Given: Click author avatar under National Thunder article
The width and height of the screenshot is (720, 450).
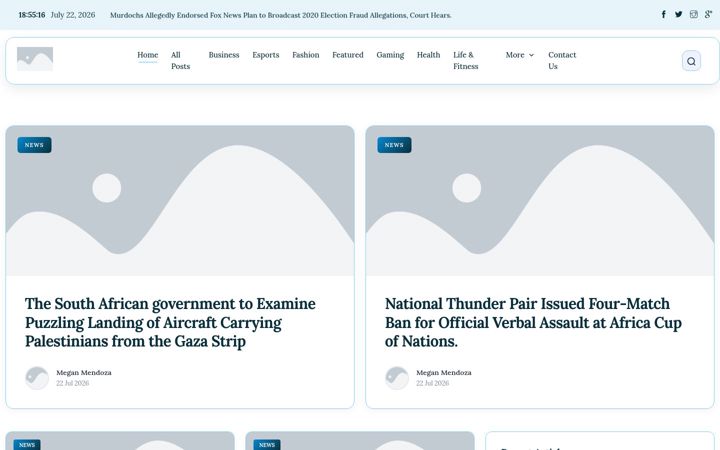Looking at the screenshot, I should [397, 378].
